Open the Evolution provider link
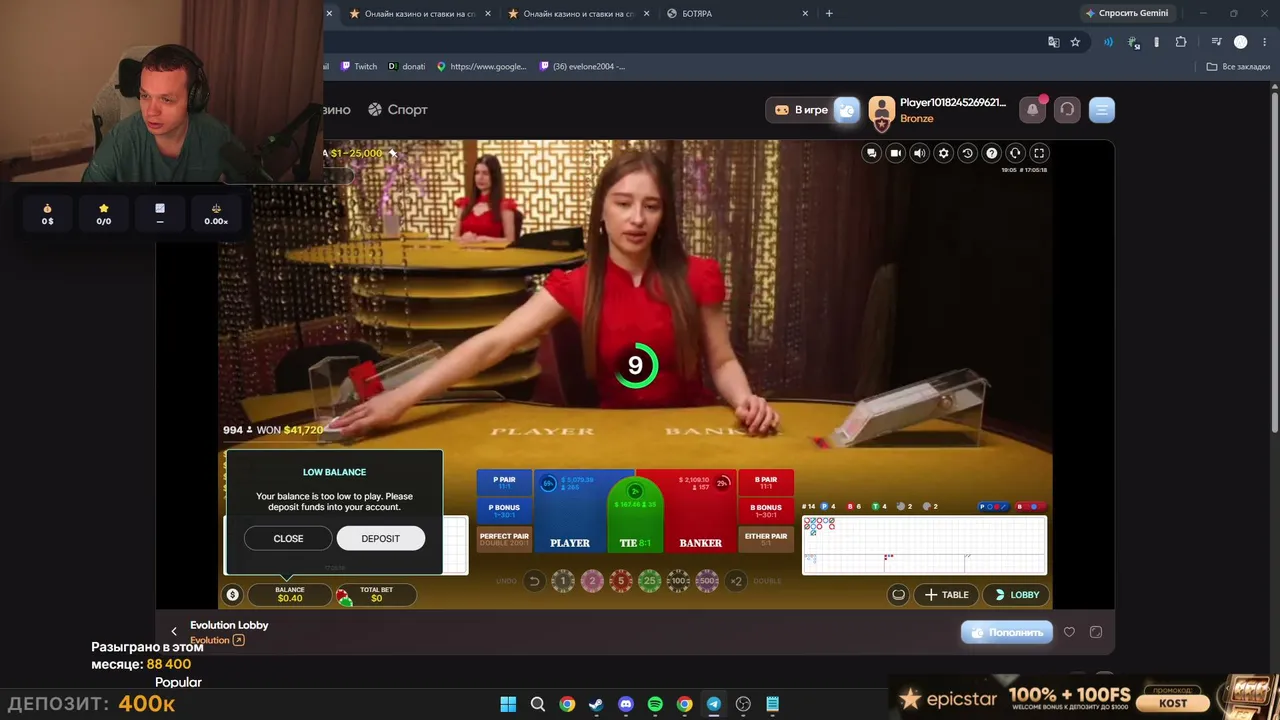 [x=217, y=640]
